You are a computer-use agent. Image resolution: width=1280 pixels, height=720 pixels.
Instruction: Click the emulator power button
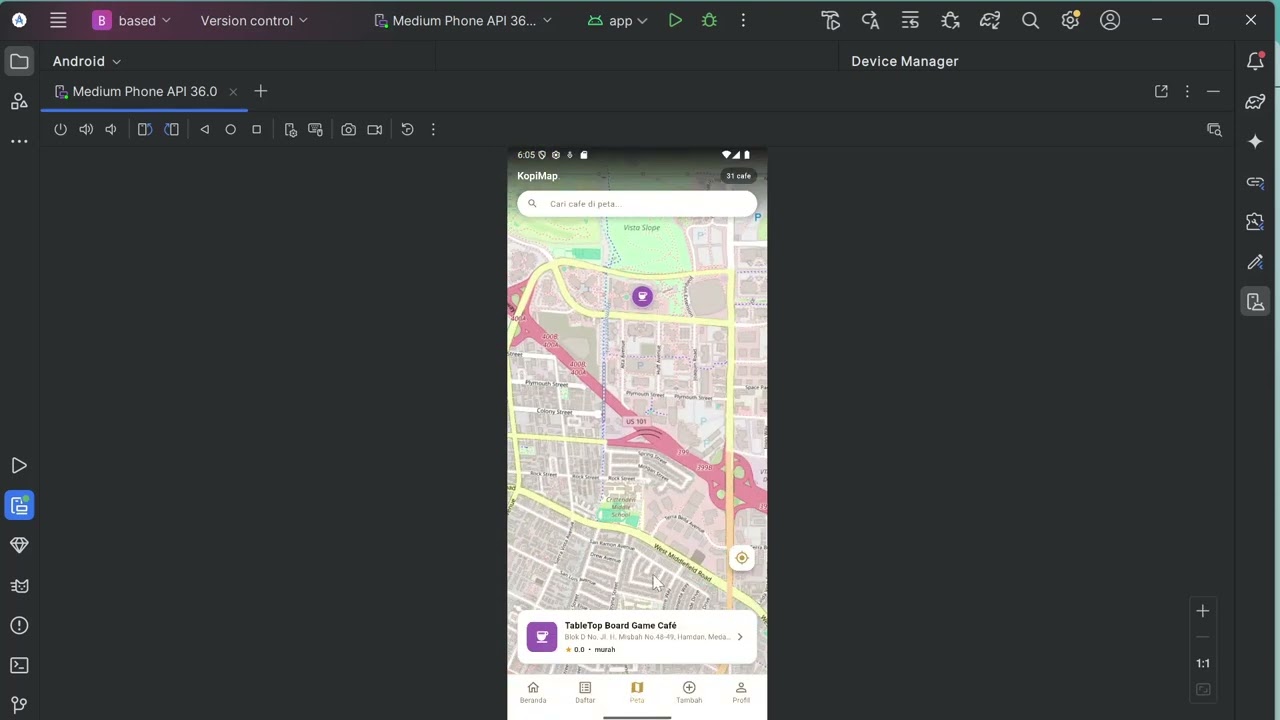pyautogui.click(x=60, y=129)
